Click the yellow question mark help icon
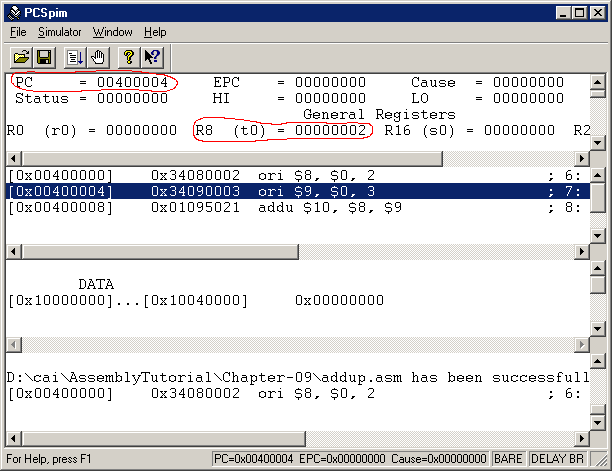612x471 pixels. pos(129,57)
